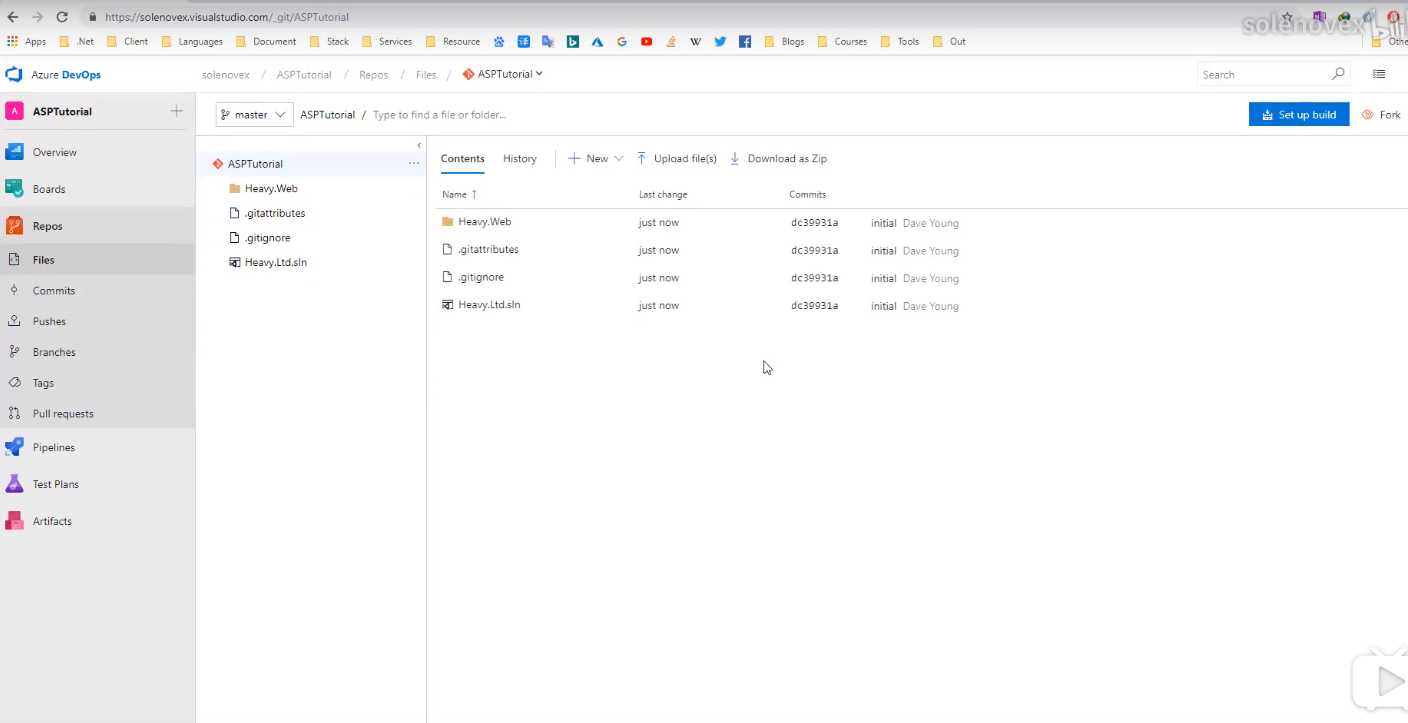Open the Boards section
The height and width of the screenshot is (723, 1408).
pos(49,189)
